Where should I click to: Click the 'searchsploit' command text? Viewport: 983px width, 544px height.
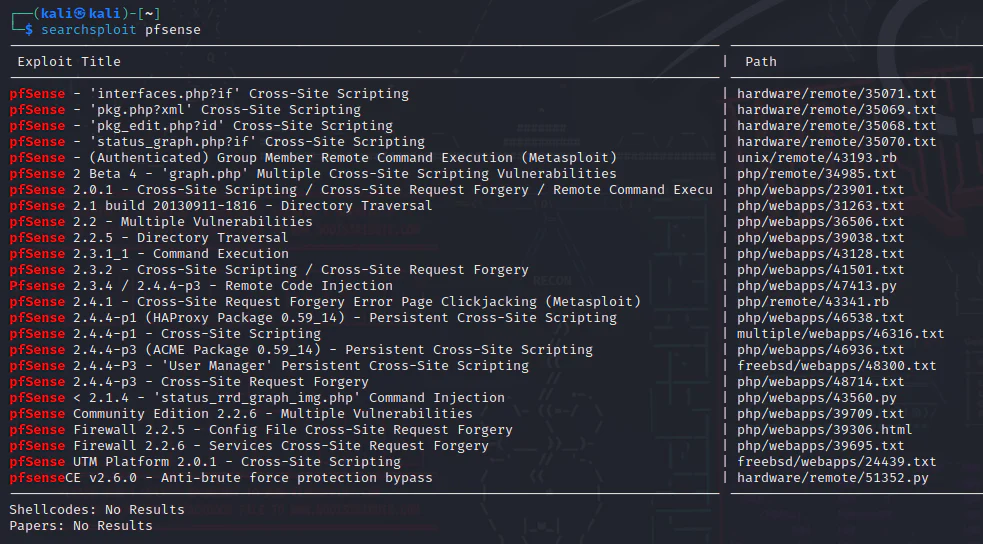[88, 29]
